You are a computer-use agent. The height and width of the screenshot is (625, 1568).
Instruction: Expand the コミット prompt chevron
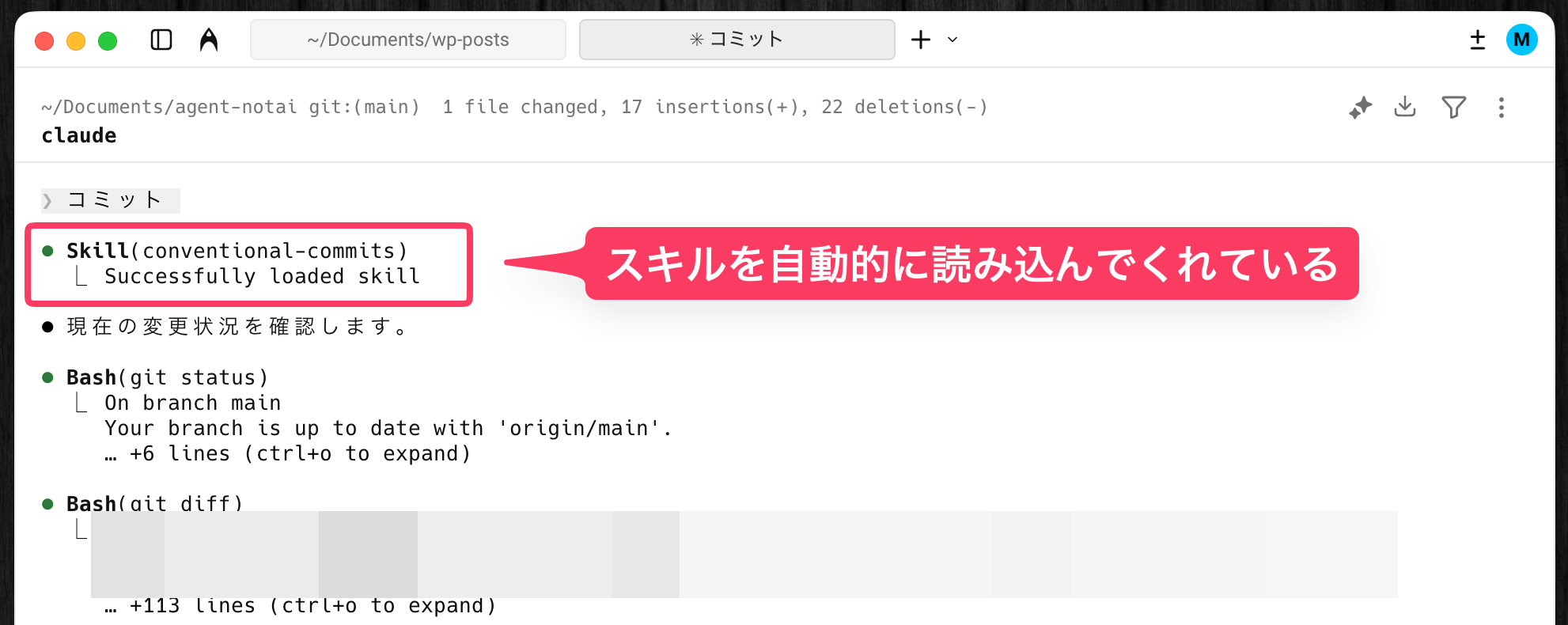coord(48,201)
